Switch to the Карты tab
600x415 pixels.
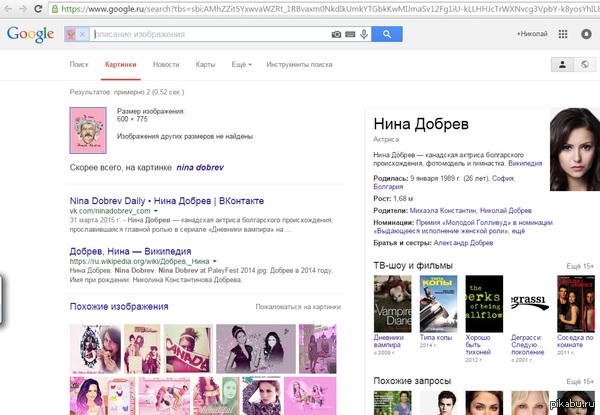(205, 64)
